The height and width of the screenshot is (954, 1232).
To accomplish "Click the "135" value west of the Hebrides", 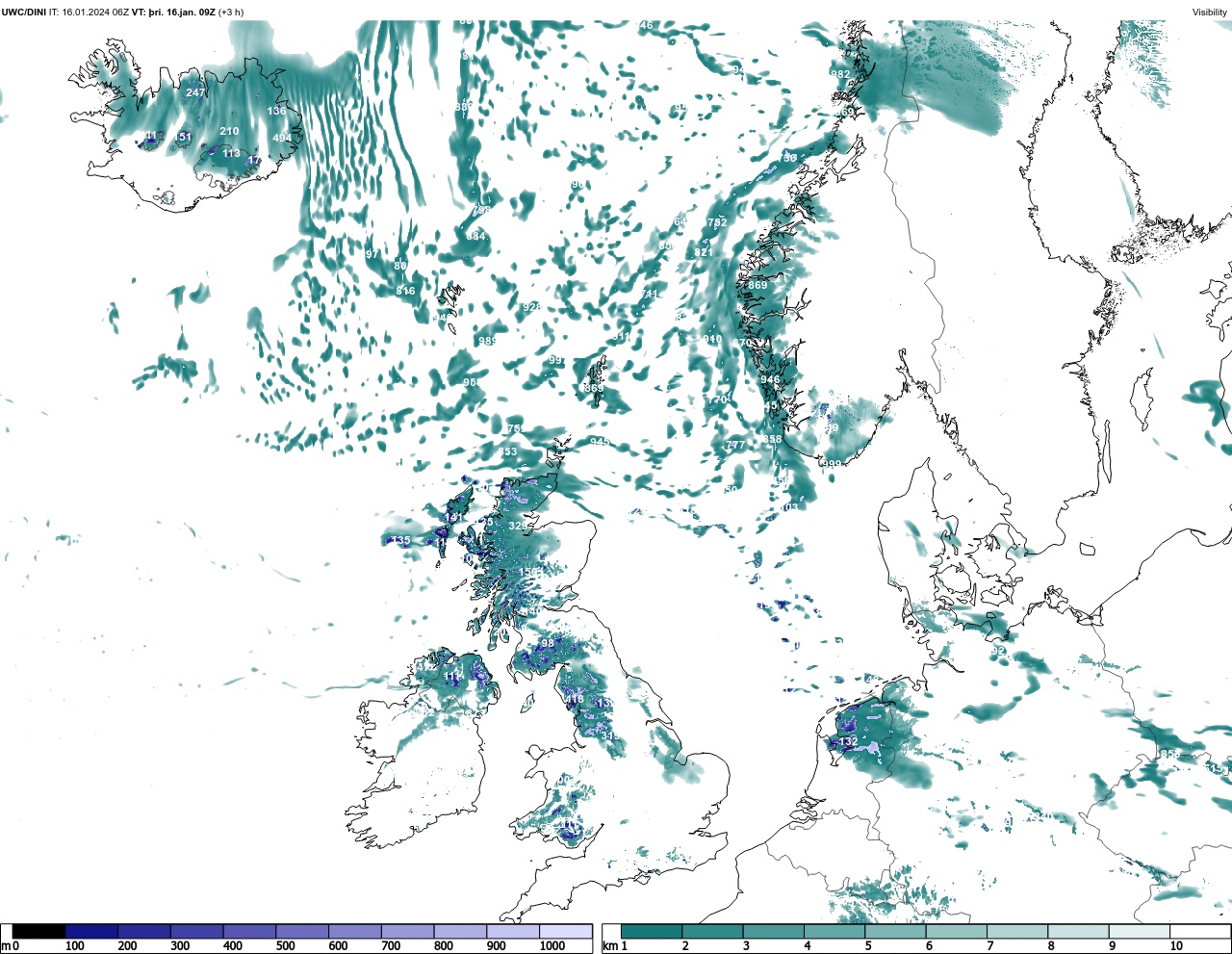I will tap(400, 540).
